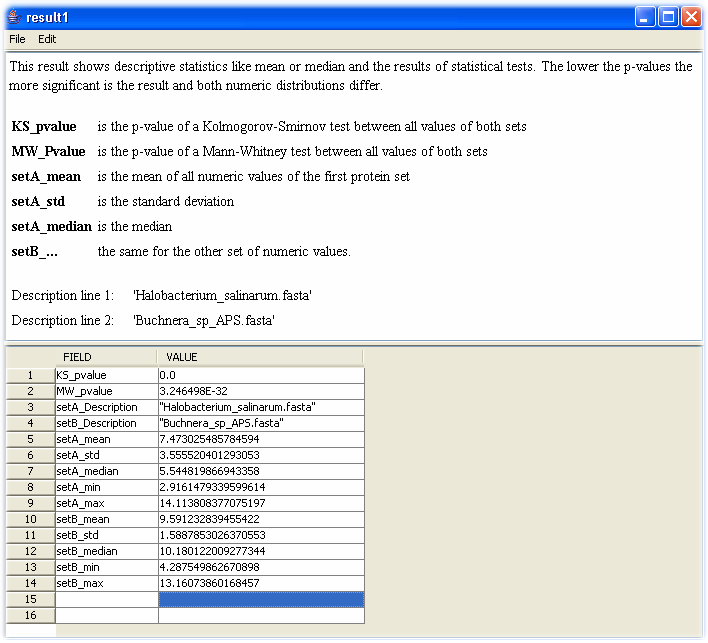Select the setB_std field cell
708x643 pixels.
[107, 536]
